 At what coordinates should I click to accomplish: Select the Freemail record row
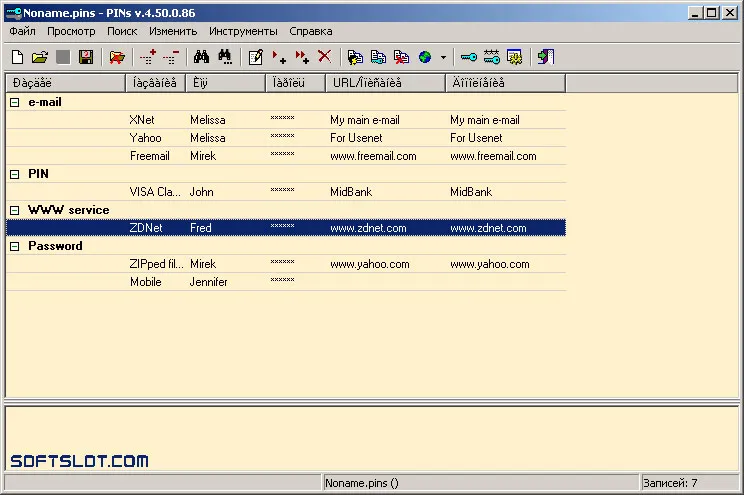click(286, 156)
